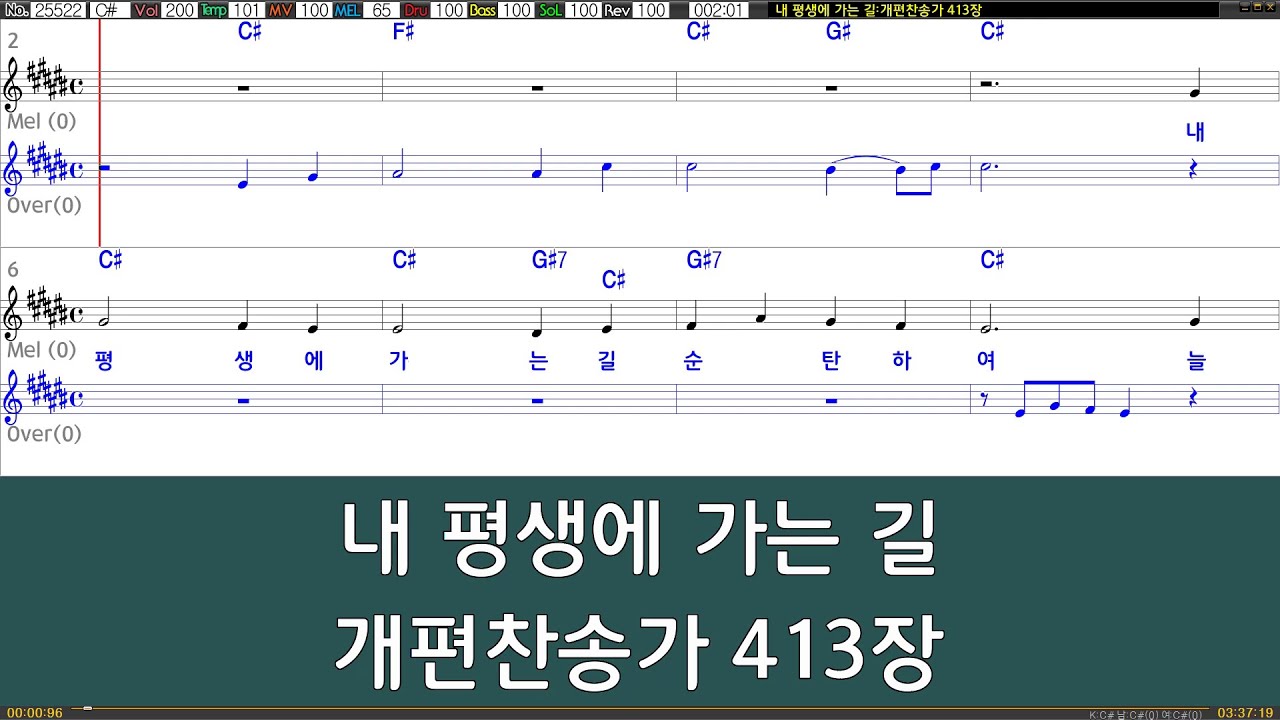Click the lyric syllable 는
Image resolution: width=1280 pixels, height=720 pixels.
538,361
